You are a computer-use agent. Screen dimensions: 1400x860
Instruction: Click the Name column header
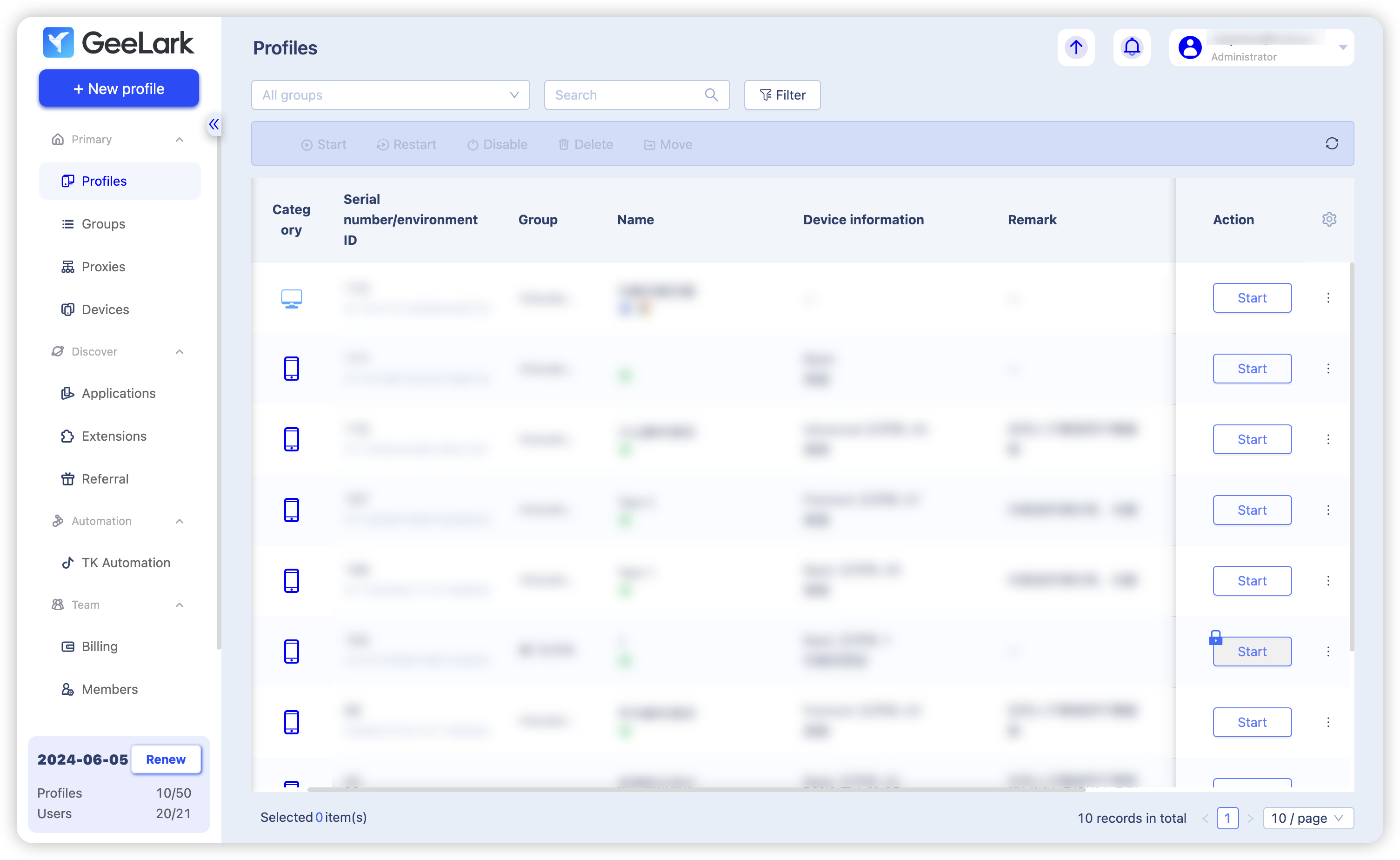635,220
